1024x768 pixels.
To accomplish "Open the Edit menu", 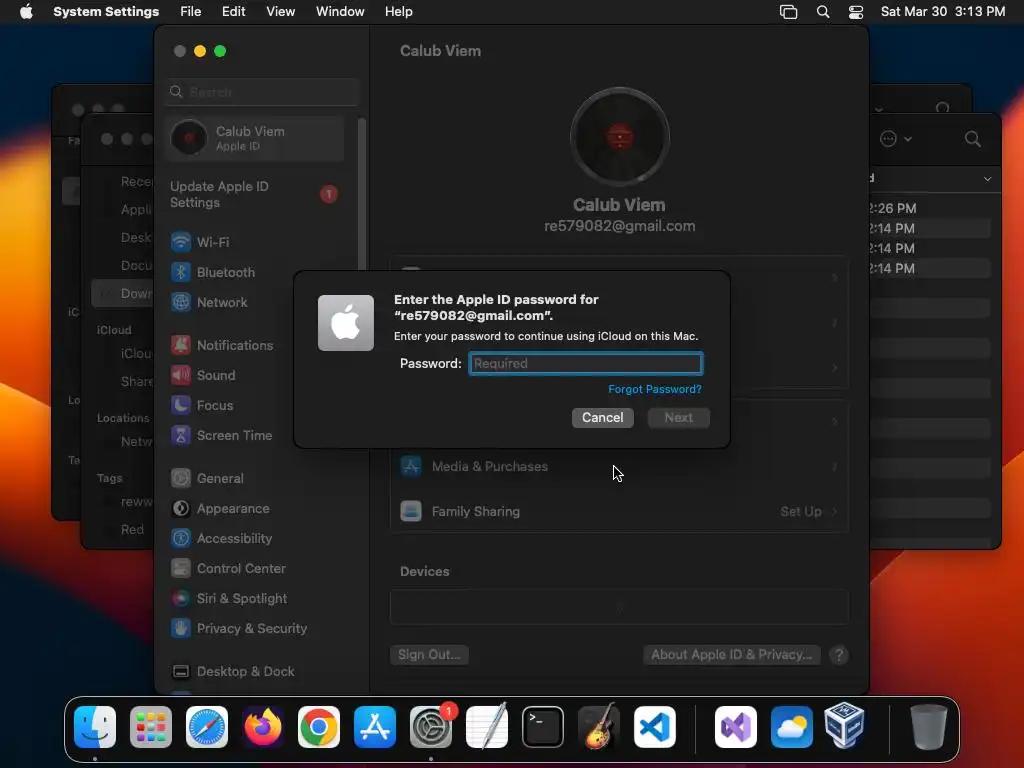I will pos(233,12).
